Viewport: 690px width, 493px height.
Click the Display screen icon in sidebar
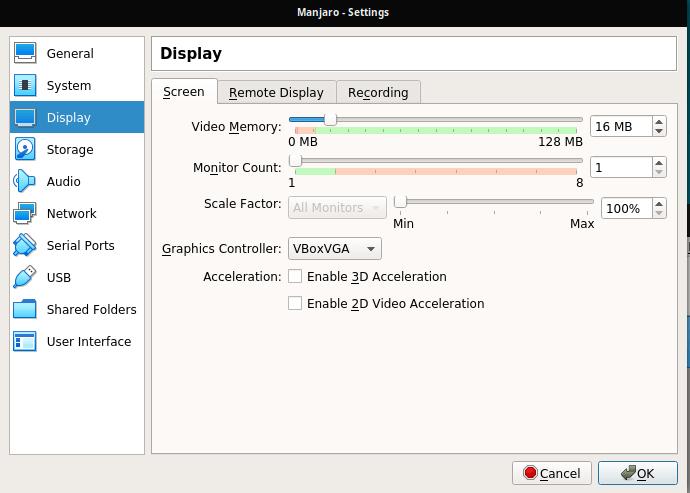(x=25, y=118)
